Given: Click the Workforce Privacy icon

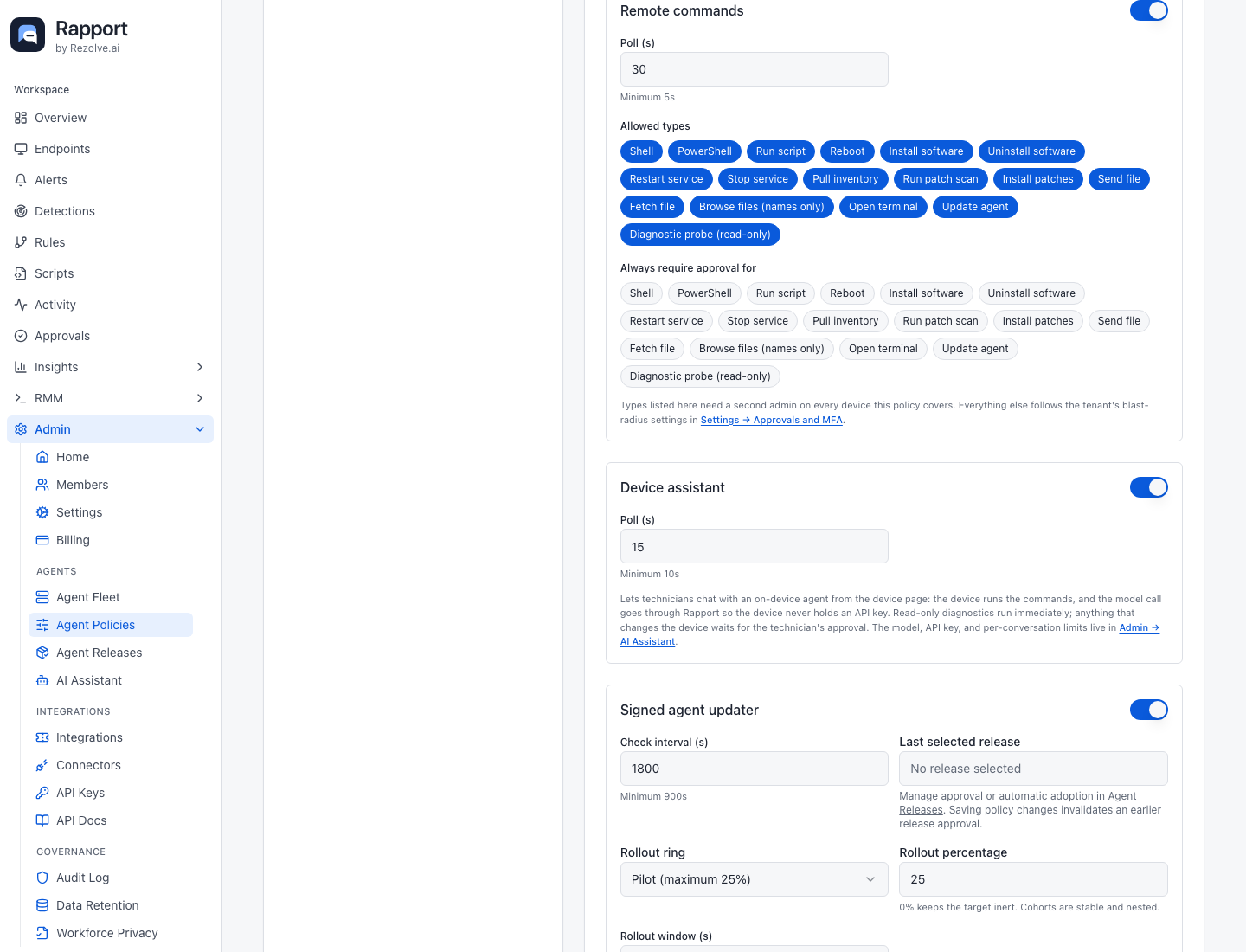Looking at the screenshot, I should click(42, 933).
